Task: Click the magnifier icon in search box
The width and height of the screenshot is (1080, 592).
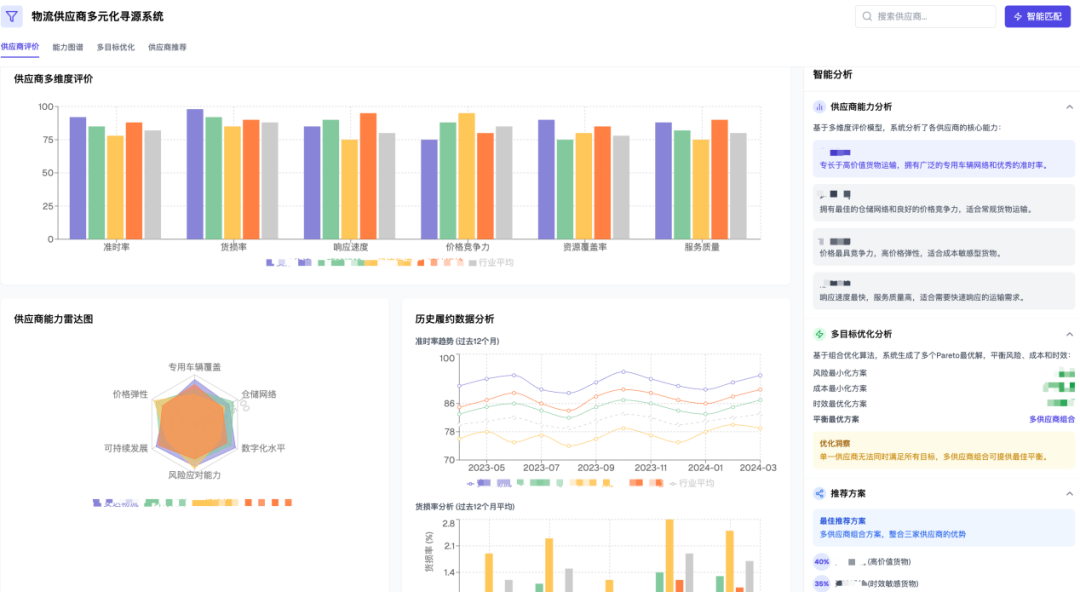Action: coord(867,17)
